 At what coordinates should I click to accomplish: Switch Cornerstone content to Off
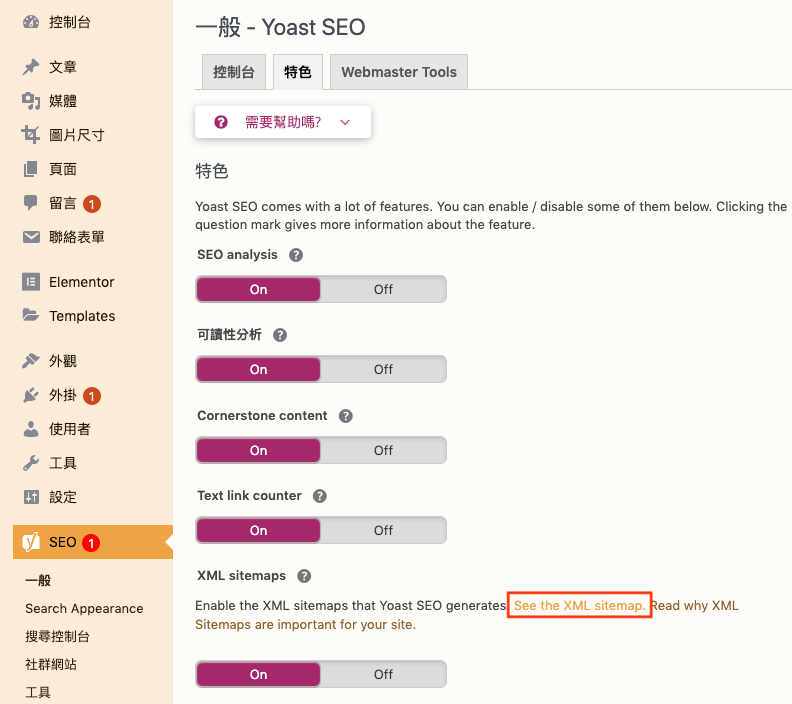(383, 450)
